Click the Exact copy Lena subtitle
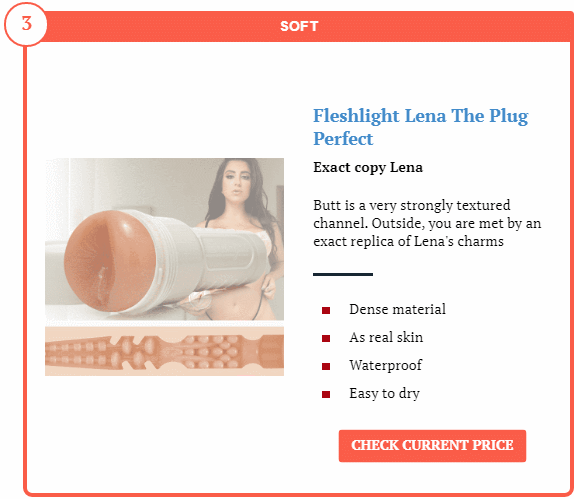The width and height of the screenshot is (574, 499). [368, 168]
